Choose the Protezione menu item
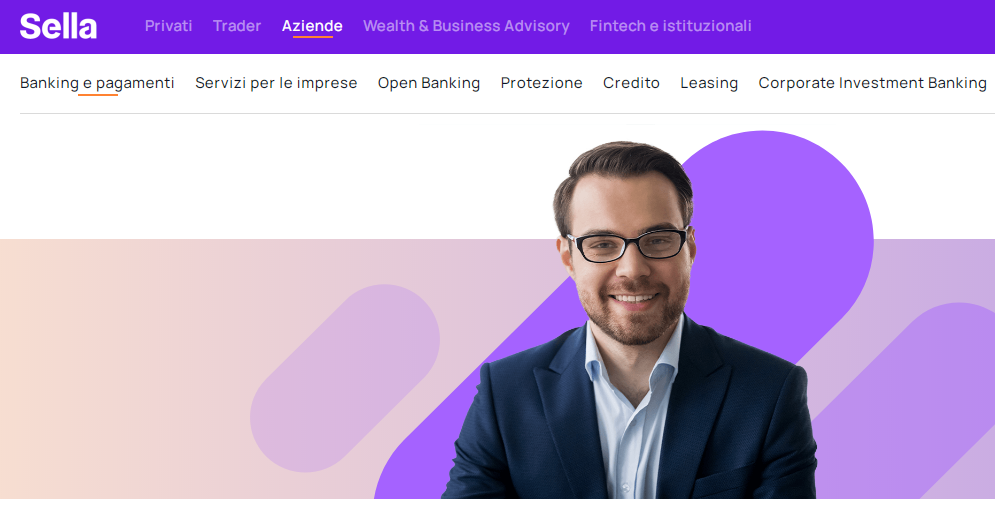This screenshot has width=995, height=528. pyautogui.click(x=541, y=83)
